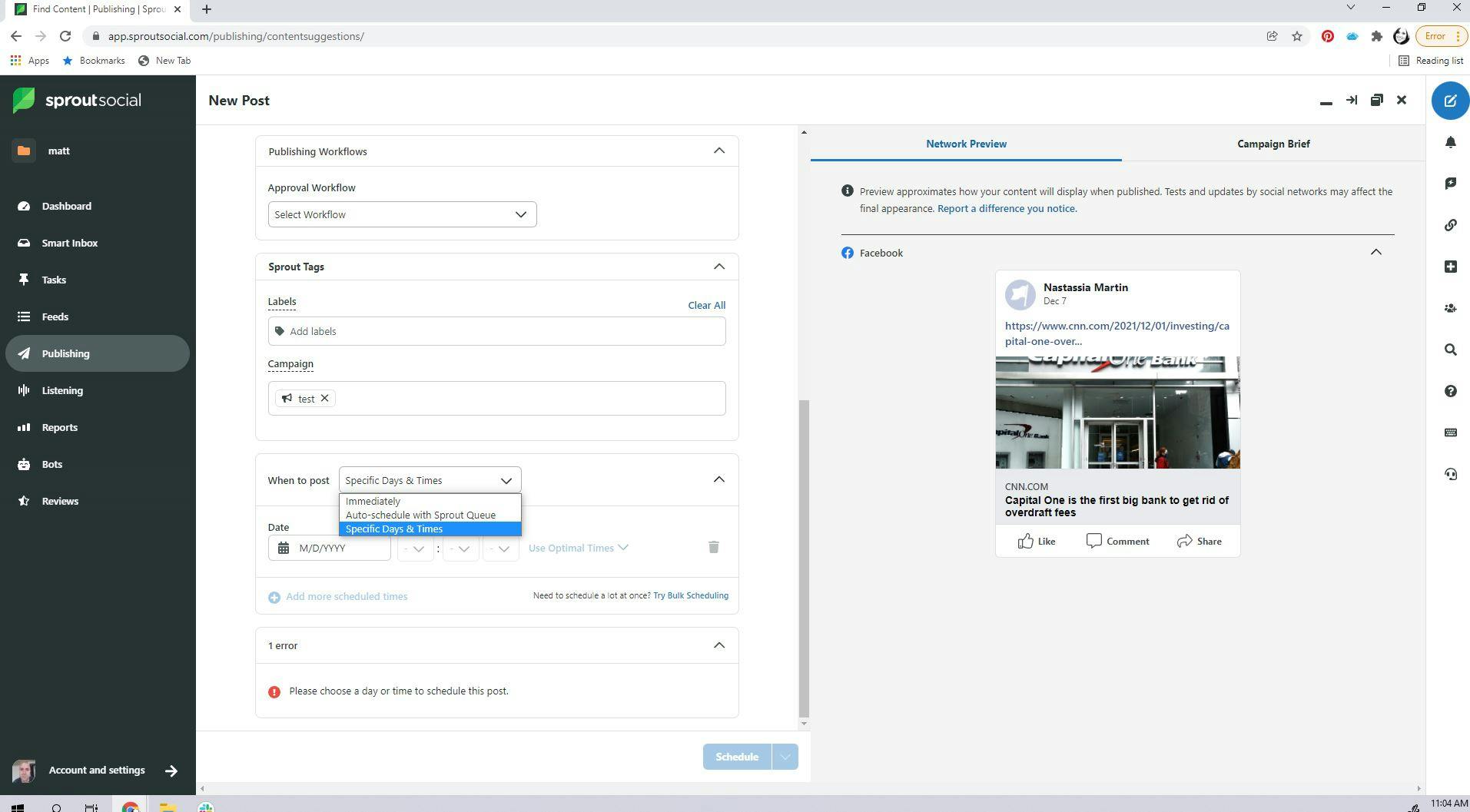The width and height of the screenshot is (1470, 812).
Task: Collapse the When to post section
Action: pyautogui.click(x=718, y=479)
